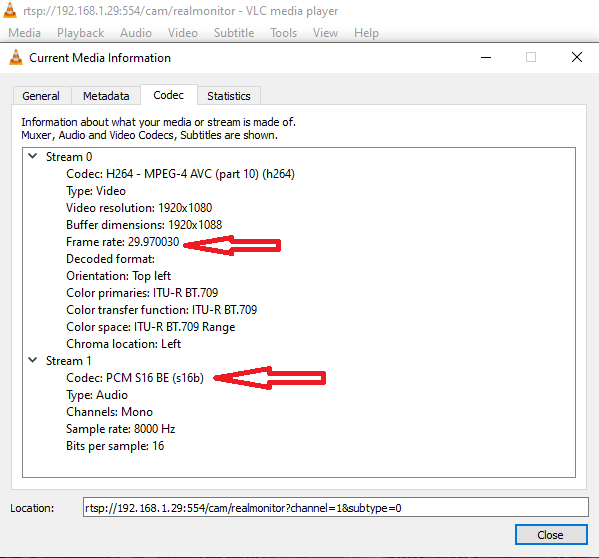
Task: Select the H264 - MPEG-4 AVC codec row
Action: pos(180,174)
